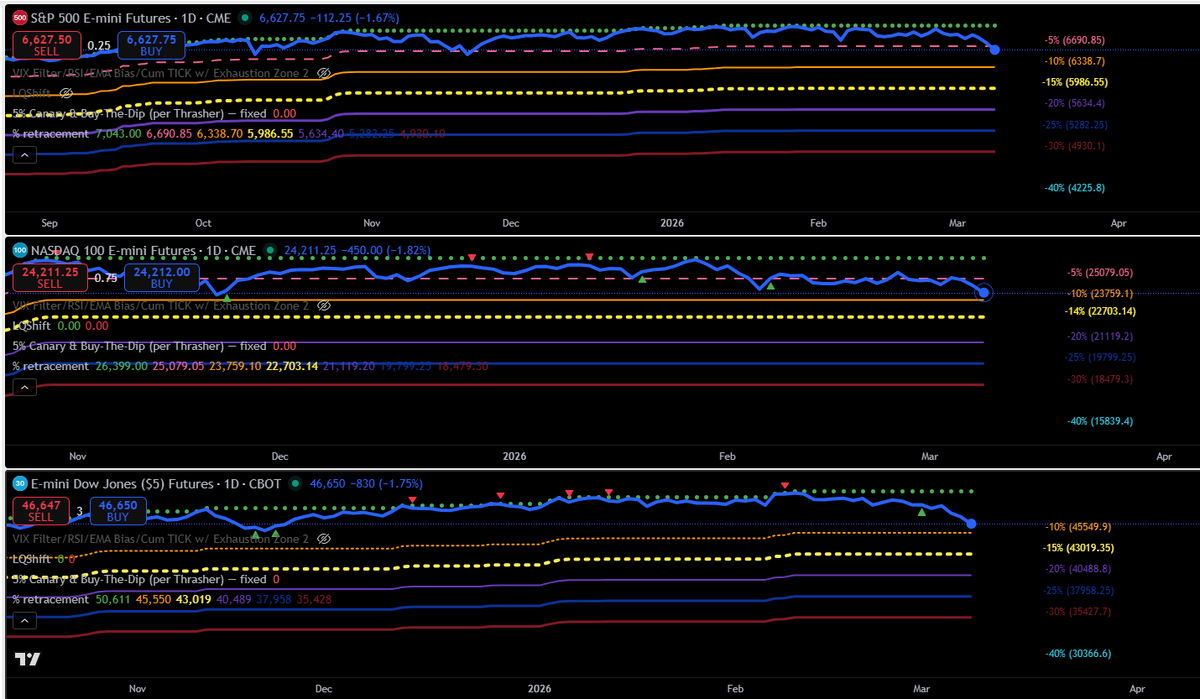Toggle visibility of the LQShift indicator on the S&P 500 chart
This screenshot has width=1200, height=699.
click(66, 92)
